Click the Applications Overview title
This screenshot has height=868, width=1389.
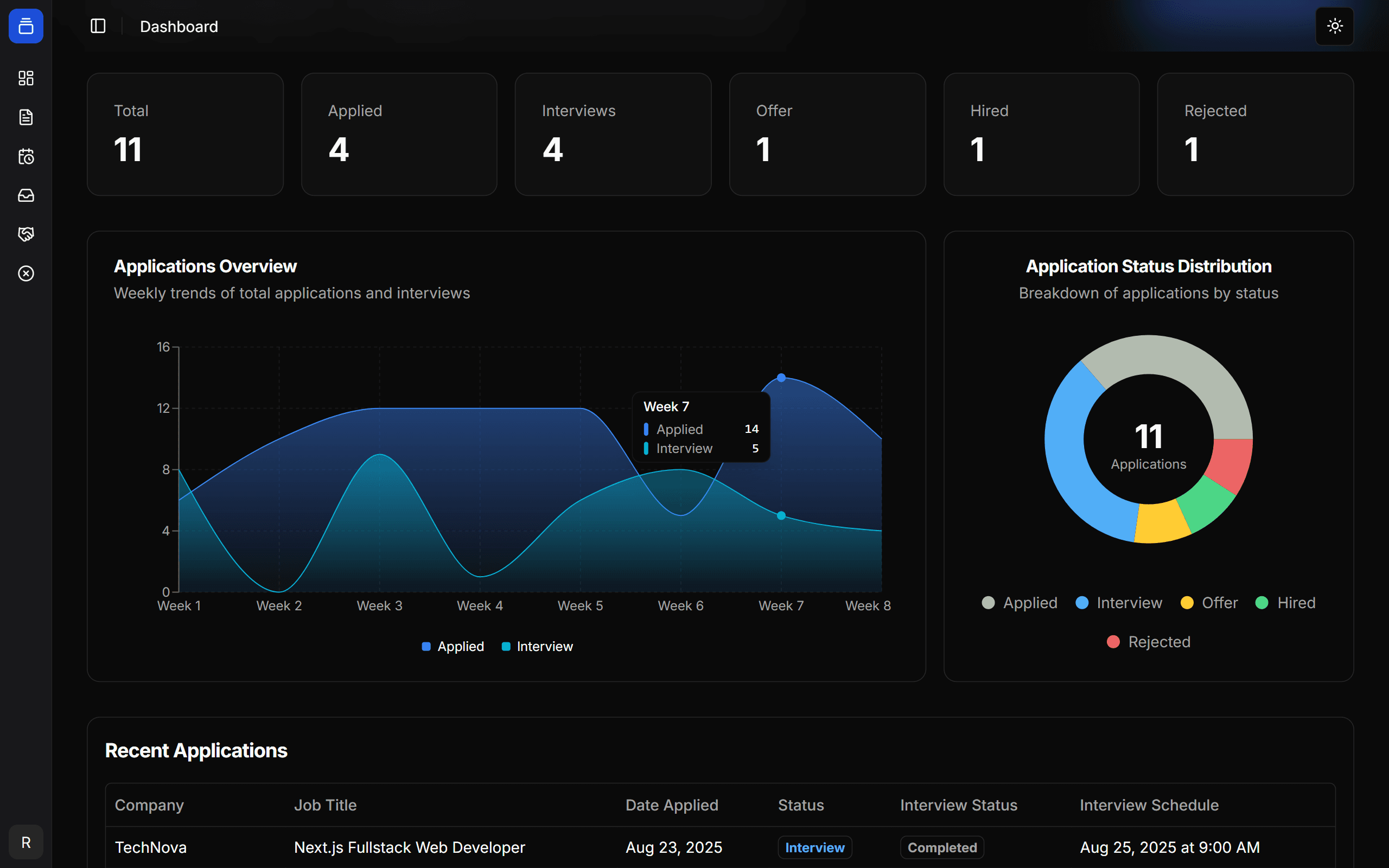coord(206,266)
